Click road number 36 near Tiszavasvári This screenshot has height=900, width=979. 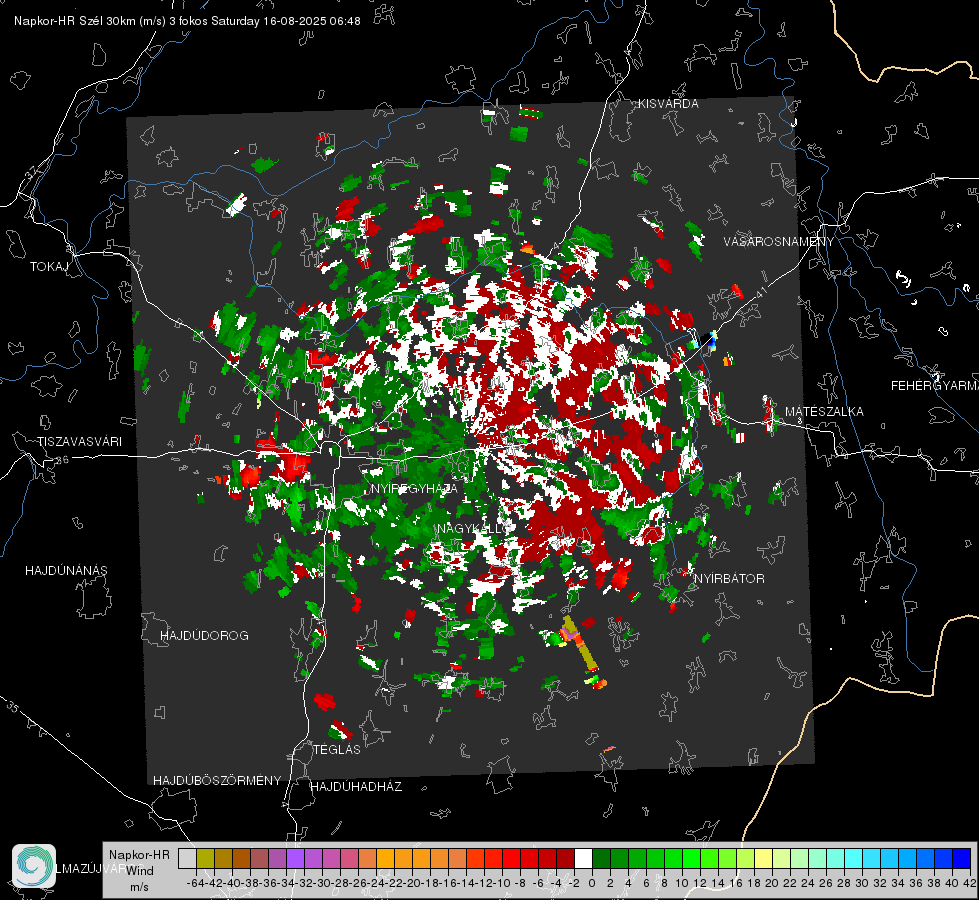(x=62, y=460)
